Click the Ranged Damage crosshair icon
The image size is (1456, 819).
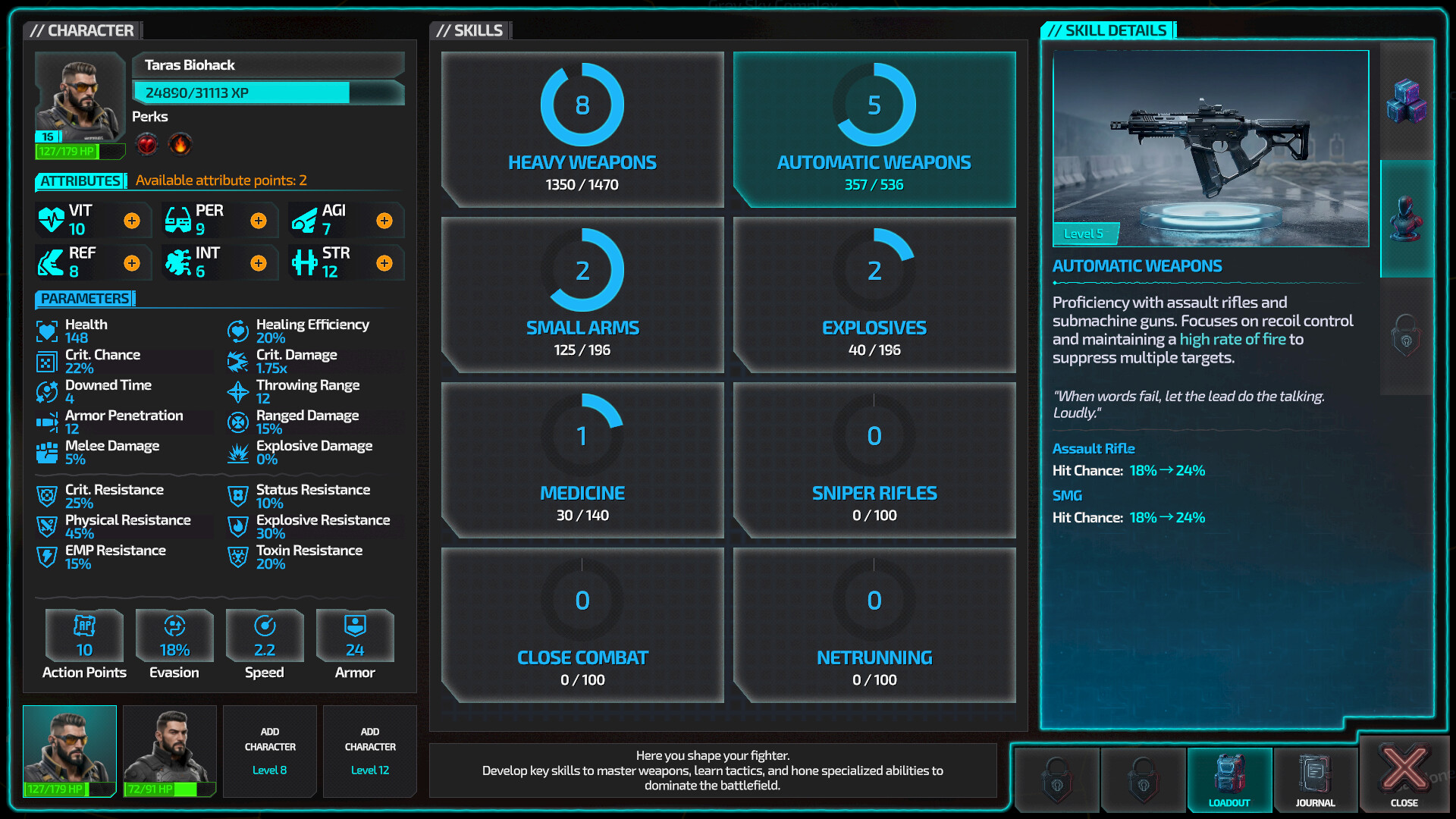pos(238,422)
